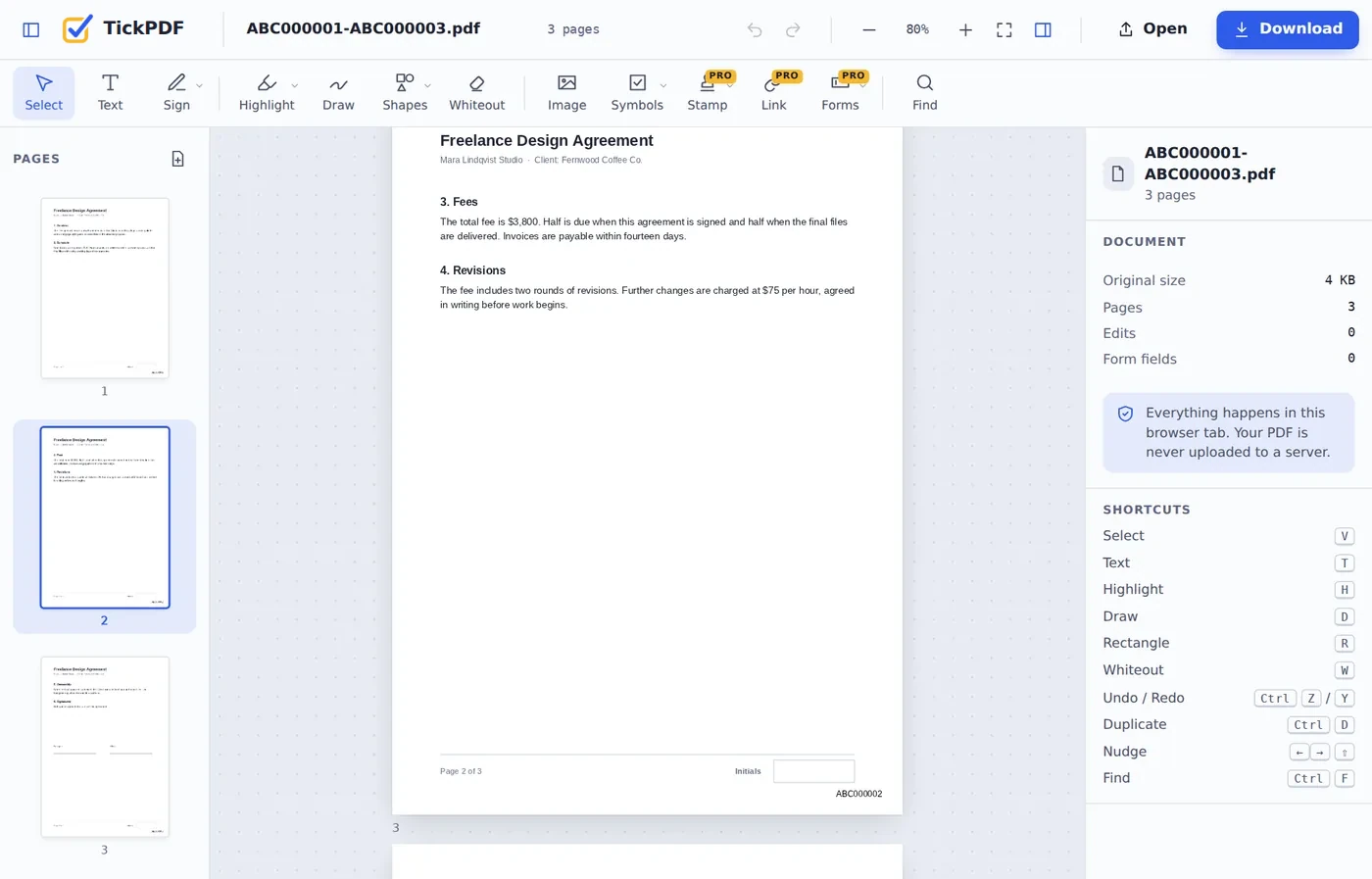1372x879 pixels.
Task: Zoom in with the plus button
Action: pyautogui.click(x=965, y=29)
